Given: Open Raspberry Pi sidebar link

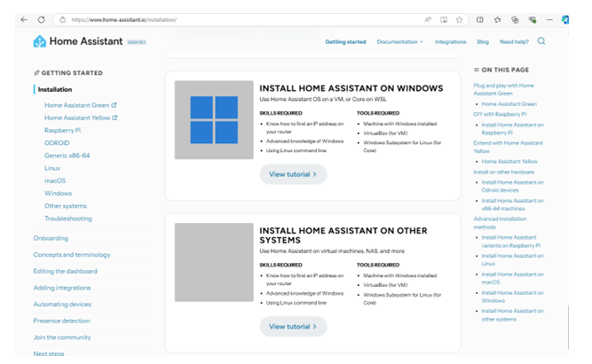Looking at the screenshot, I should click(x=63, y=130).
